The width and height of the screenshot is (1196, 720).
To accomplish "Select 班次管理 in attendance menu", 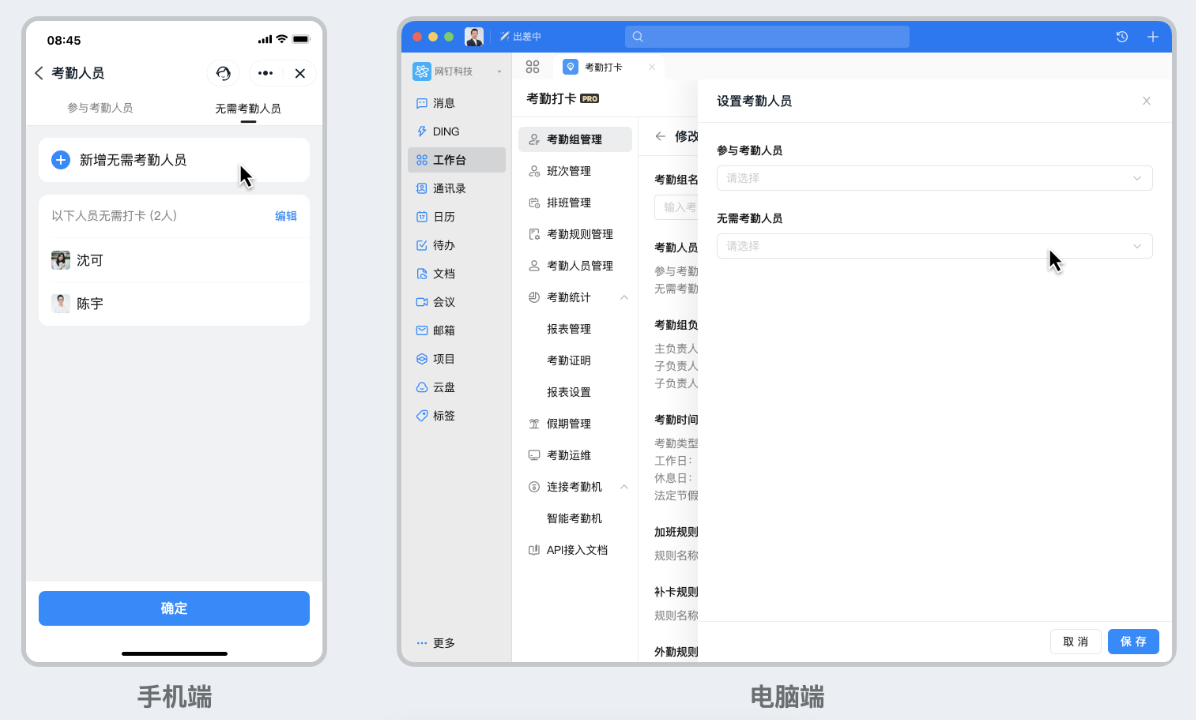I will pos(574,171).
